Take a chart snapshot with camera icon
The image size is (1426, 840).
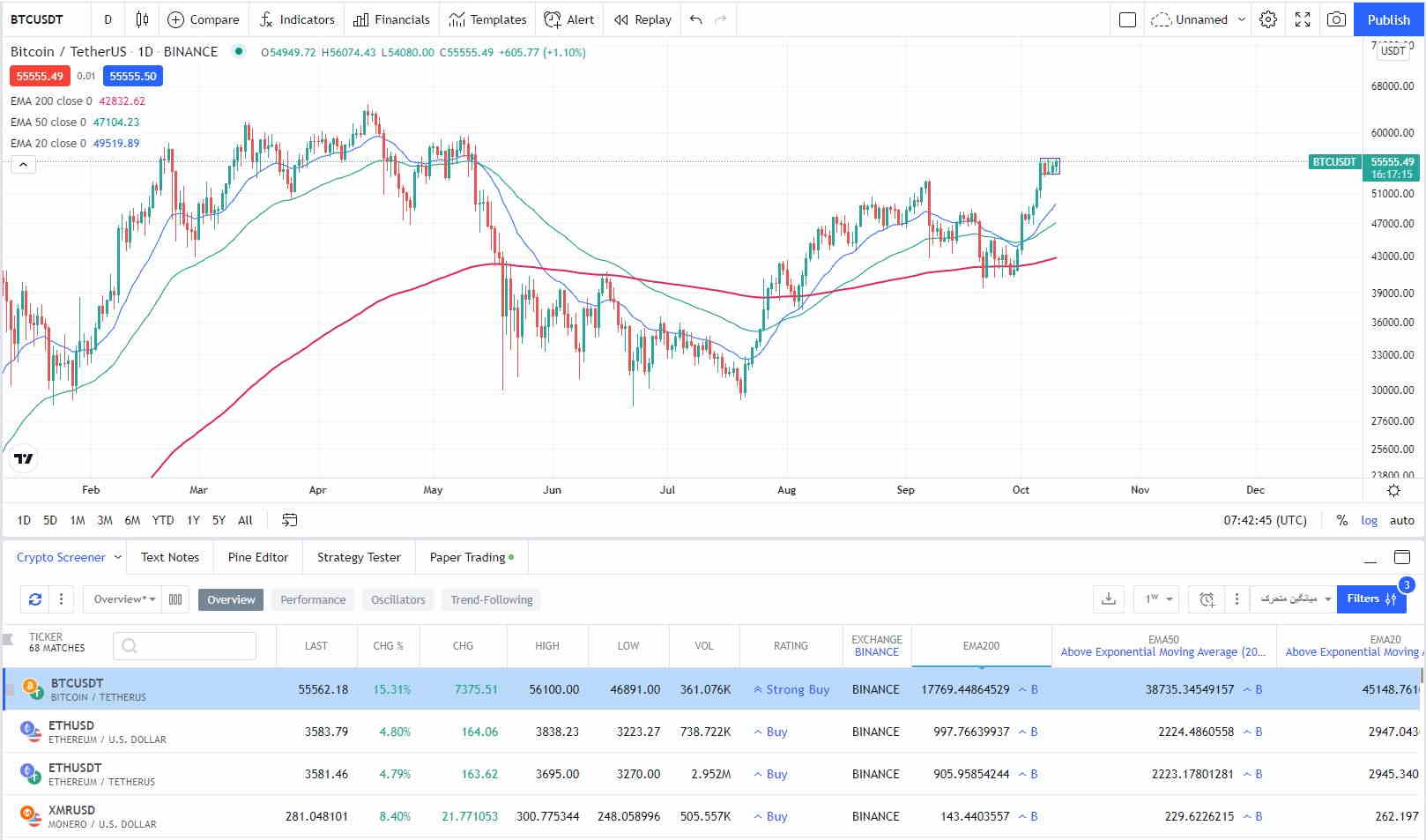[1336, 19]
